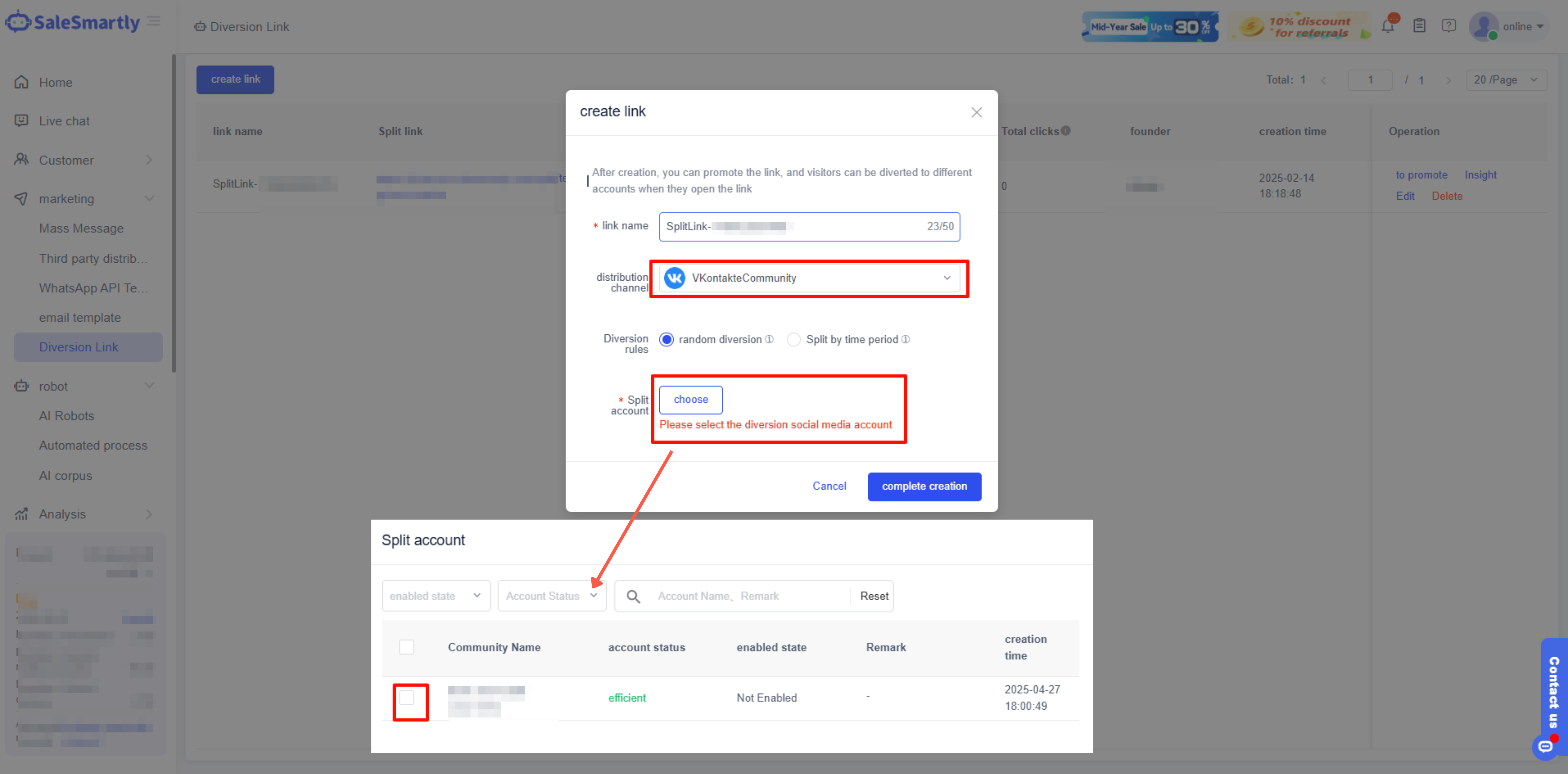Click the notification bell icon
This screenshot has height=774, width=1568.
[x=1388, y=26]
